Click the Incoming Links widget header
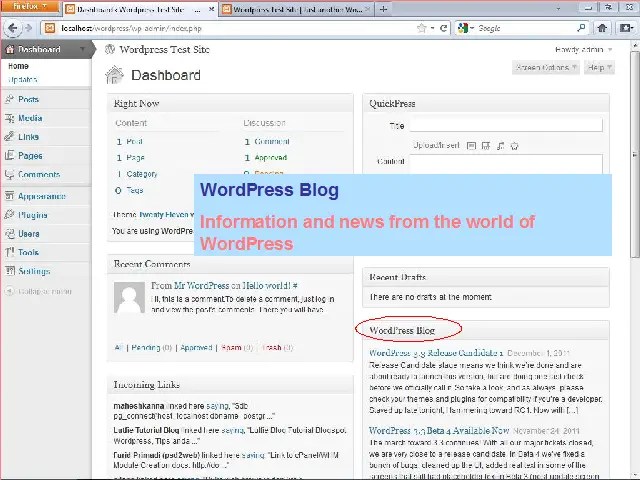Image resolution: width=640 pixels, height=480 pixels. pyautogui.click(x=230, y=384)
